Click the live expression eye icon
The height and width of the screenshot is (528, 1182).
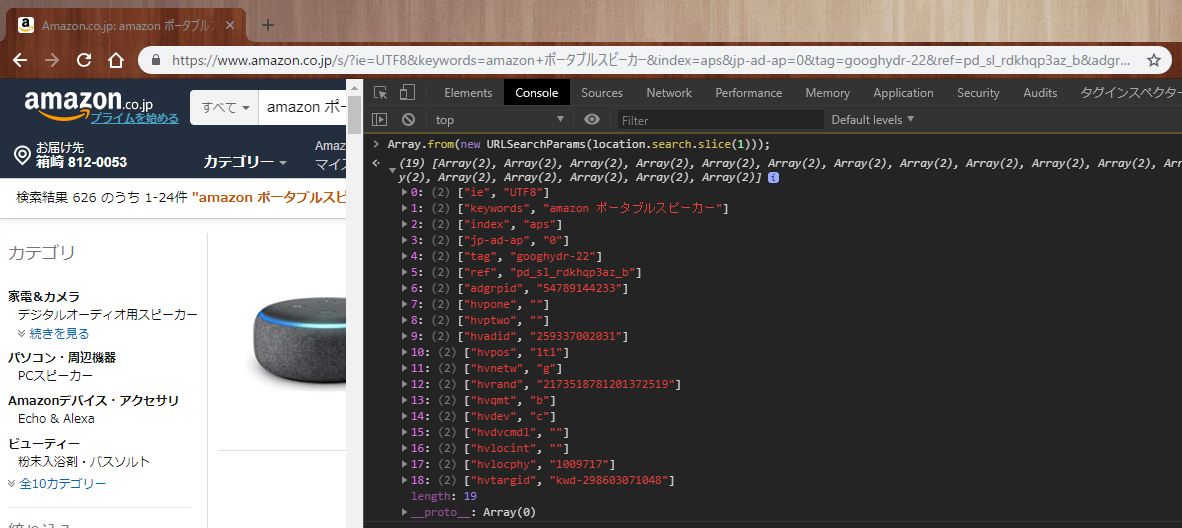[x=591, y=120]
